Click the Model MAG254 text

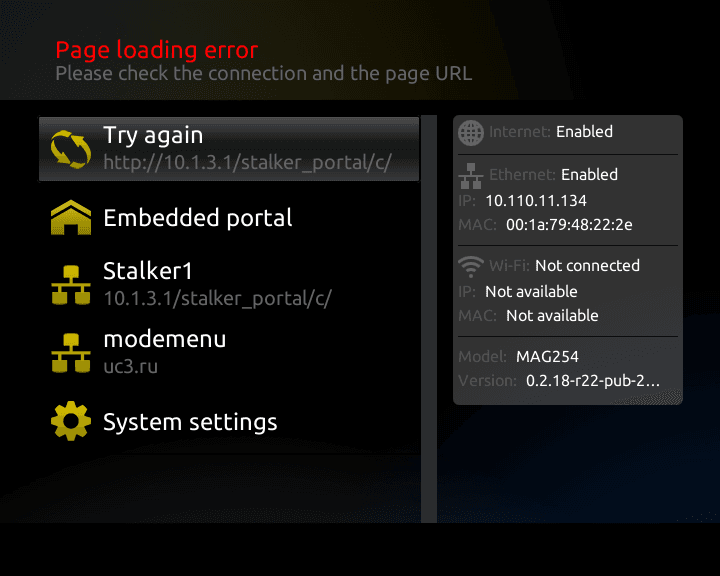point(547,356)
